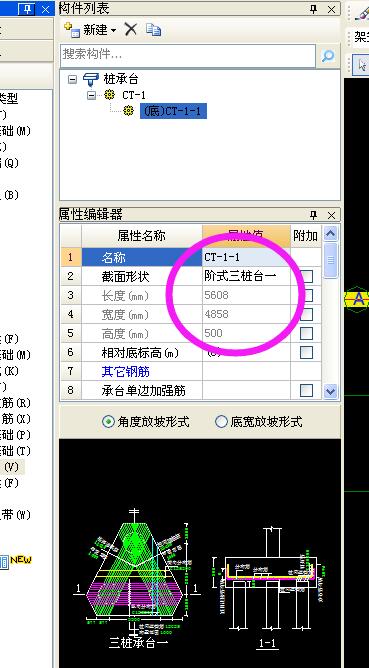The image size is (369, 668).
Task: Click the 附加 column header
Action: (306, 236)
